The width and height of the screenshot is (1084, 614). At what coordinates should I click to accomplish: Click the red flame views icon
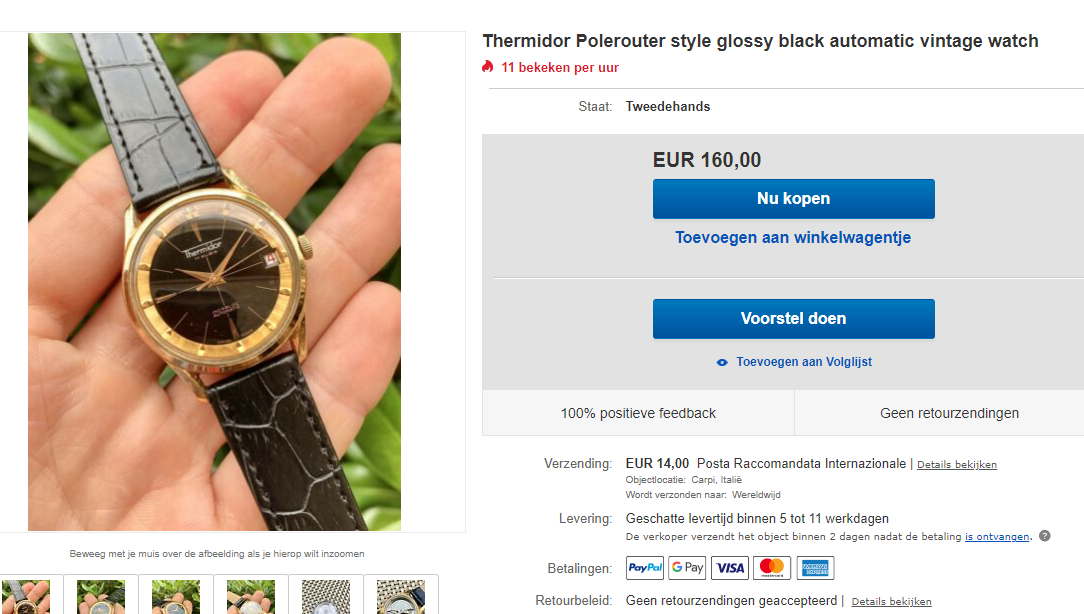pyautogui.click(x=488, y=66)
